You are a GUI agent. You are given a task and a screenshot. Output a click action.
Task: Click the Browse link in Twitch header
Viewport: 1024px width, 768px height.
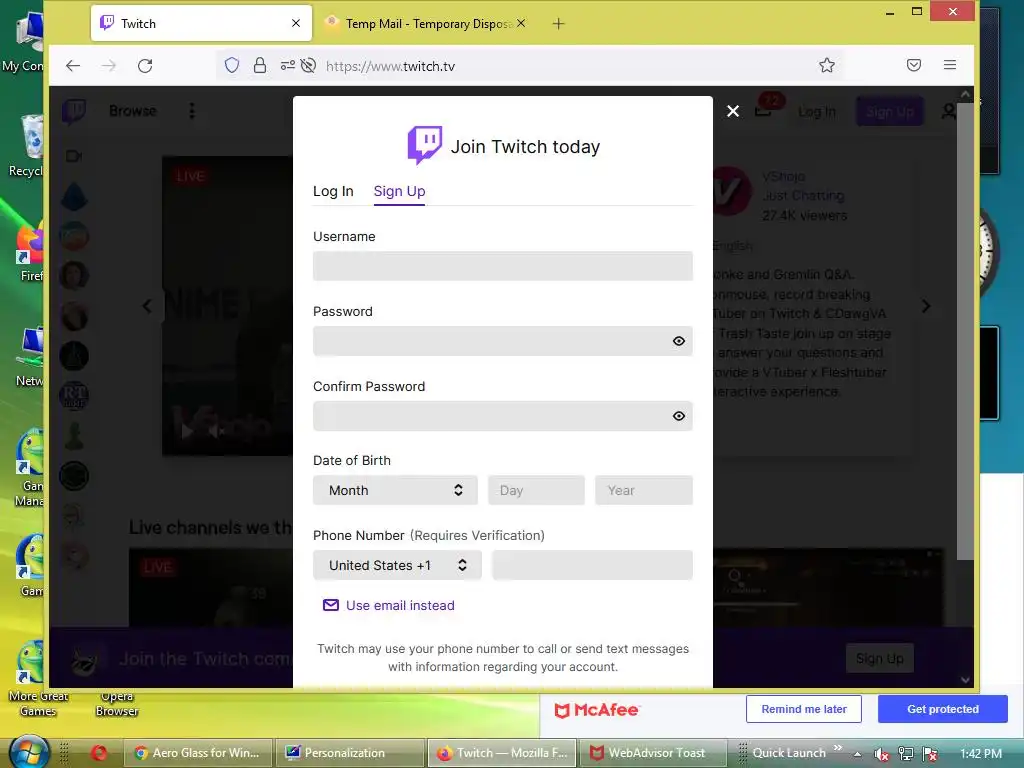coord(133,111)
